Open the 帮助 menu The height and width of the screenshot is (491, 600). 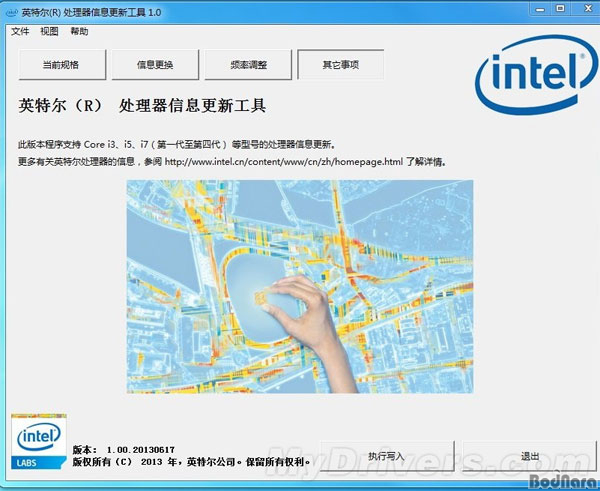[79, 31]
